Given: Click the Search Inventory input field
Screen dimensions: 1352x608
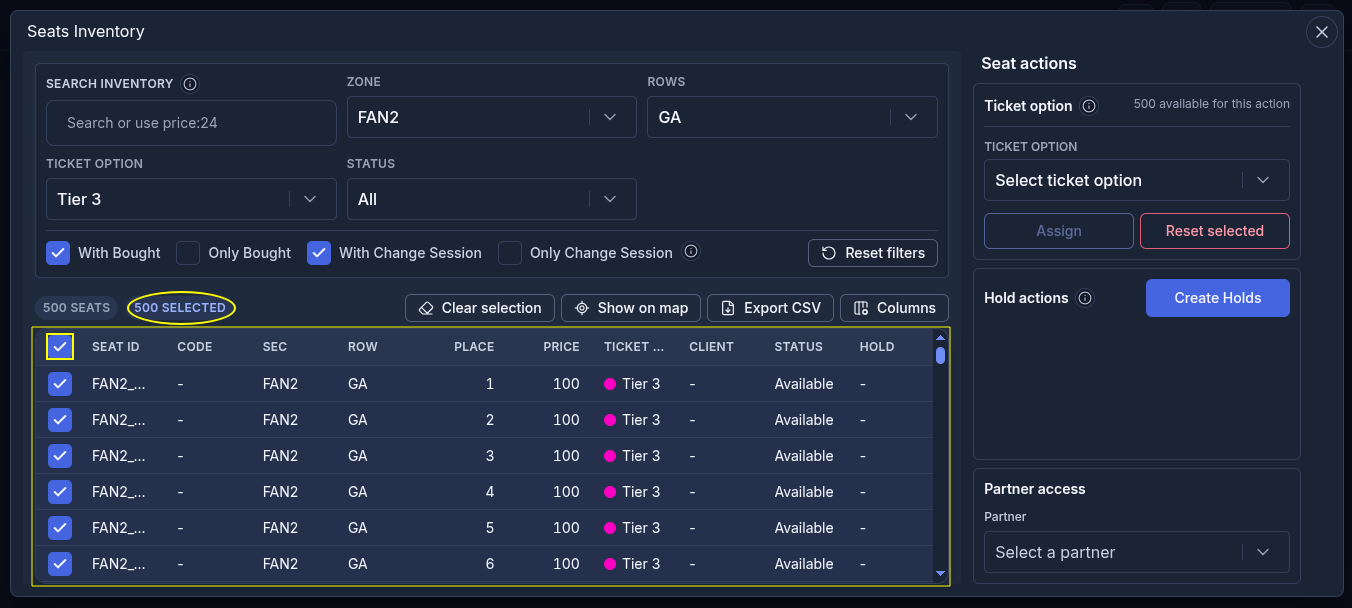Looking at the screenshot, I should pos(191,123).
